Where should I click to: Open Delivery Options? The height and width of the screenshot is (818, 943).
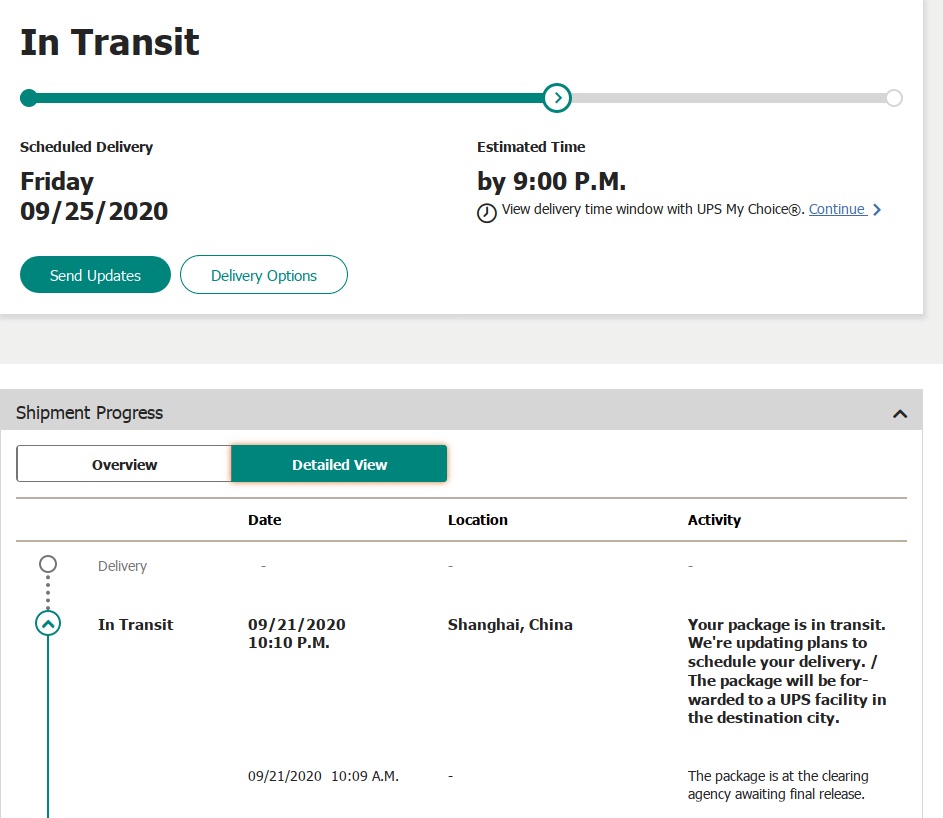point(263,275)
